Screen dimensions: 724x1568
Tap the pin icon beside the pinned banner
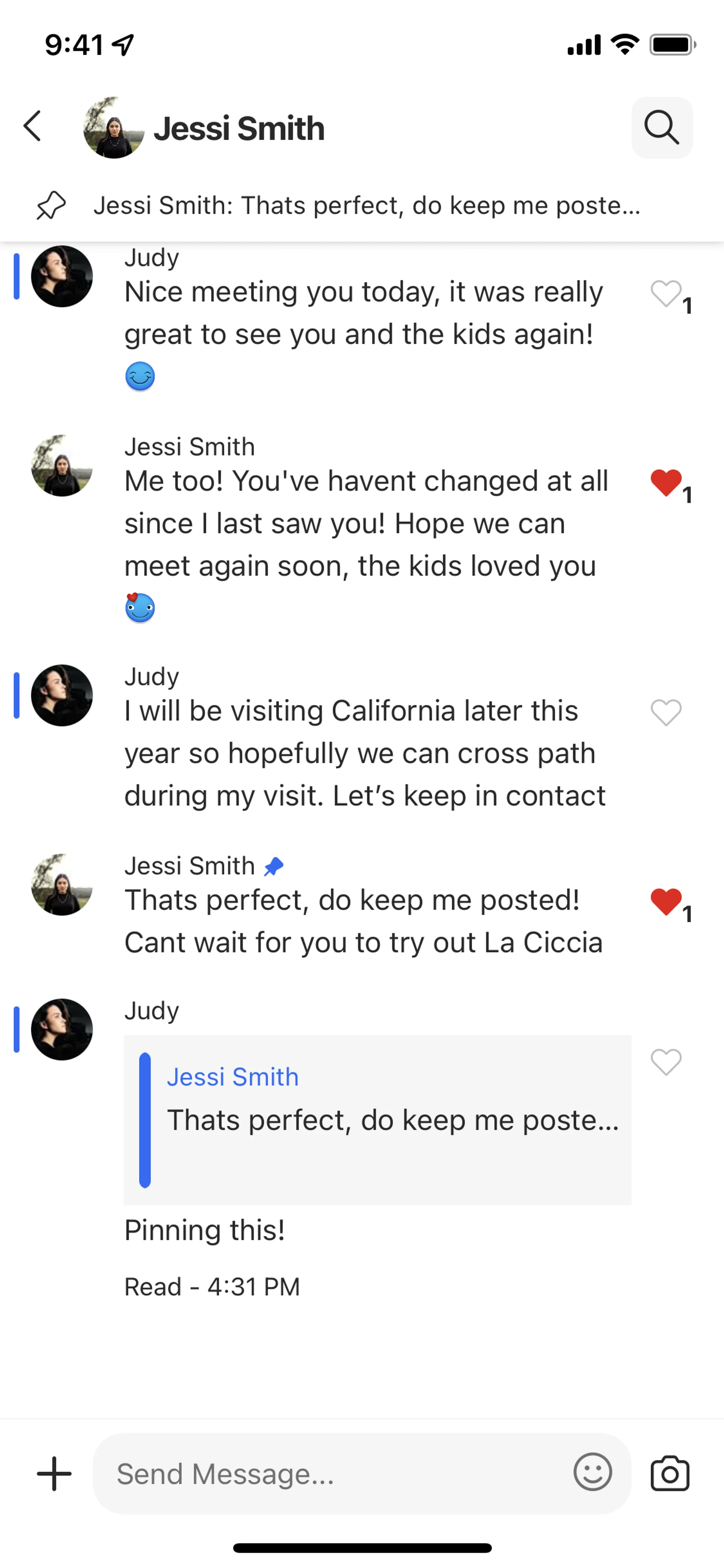tap(51, 205)
